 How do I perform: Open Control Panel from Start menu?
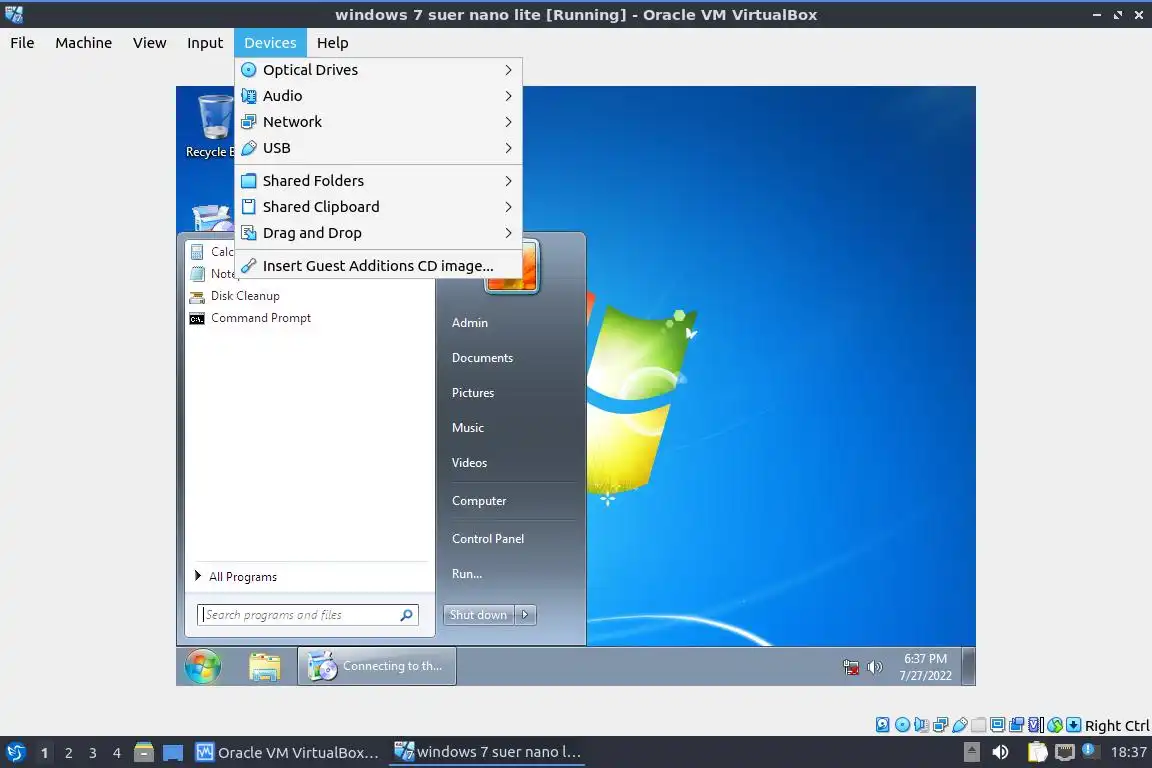click(x=488, y=539)
